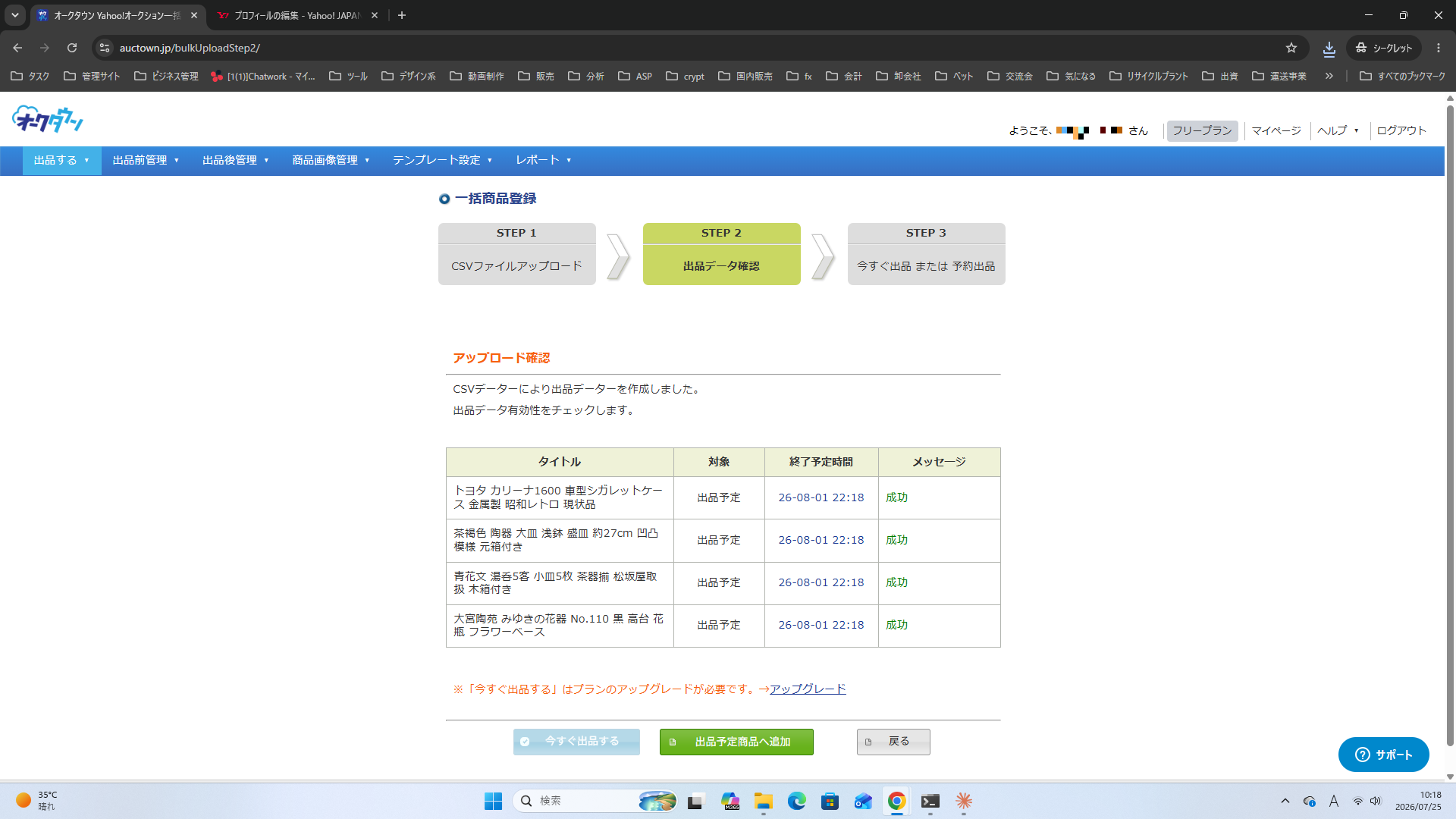Open the clock and date in taskbar
The width and height of the screenshot is (1456, 819).
click(1418, 801)
